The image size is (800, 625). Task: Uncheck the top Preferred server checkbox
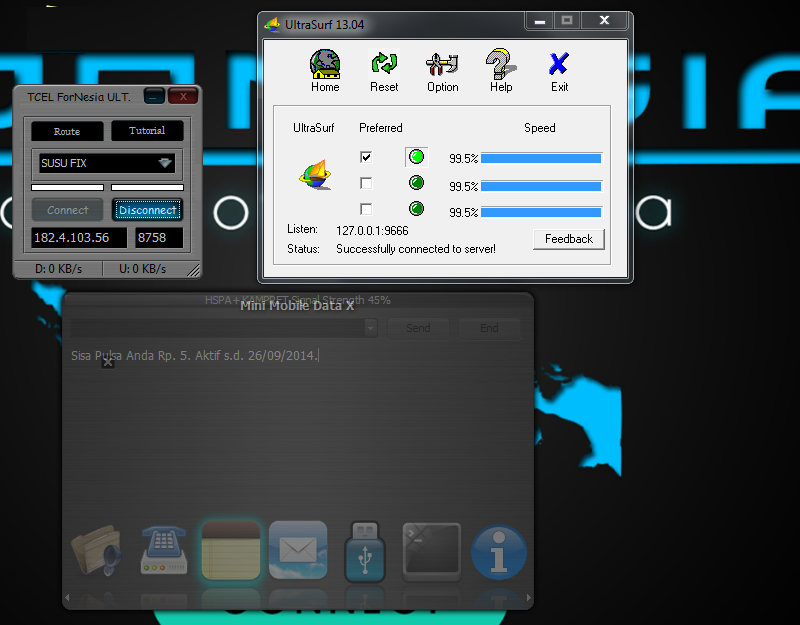click(x=366, y=157)
